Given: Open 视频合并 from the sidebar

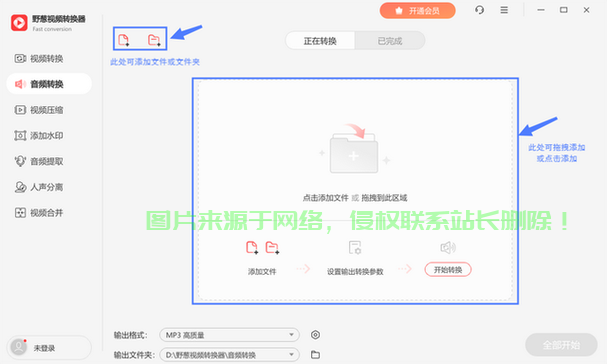Looking at the screenshot, I should coord(49,213).
